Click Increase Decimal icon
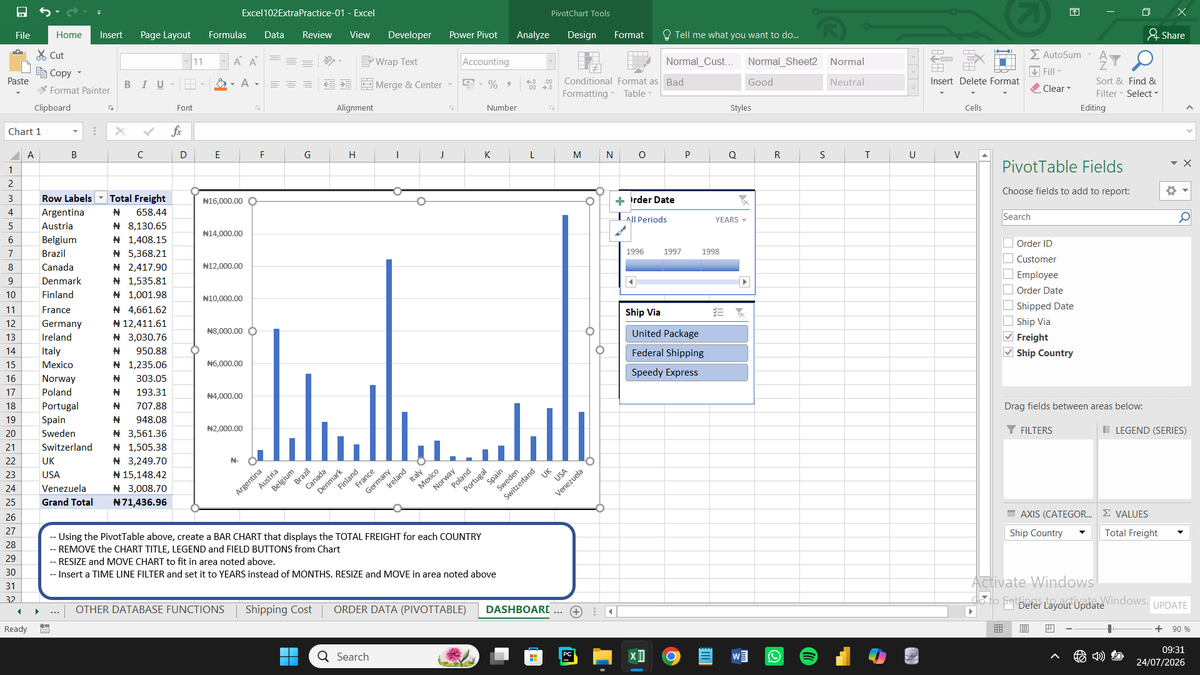This screenshot has width=1200, height=675. coord(532,84)
